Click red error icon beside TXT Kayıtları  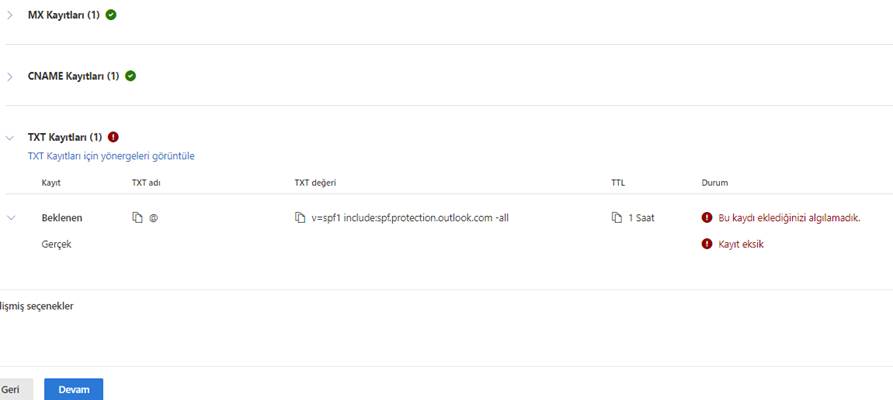click(113, 137)
